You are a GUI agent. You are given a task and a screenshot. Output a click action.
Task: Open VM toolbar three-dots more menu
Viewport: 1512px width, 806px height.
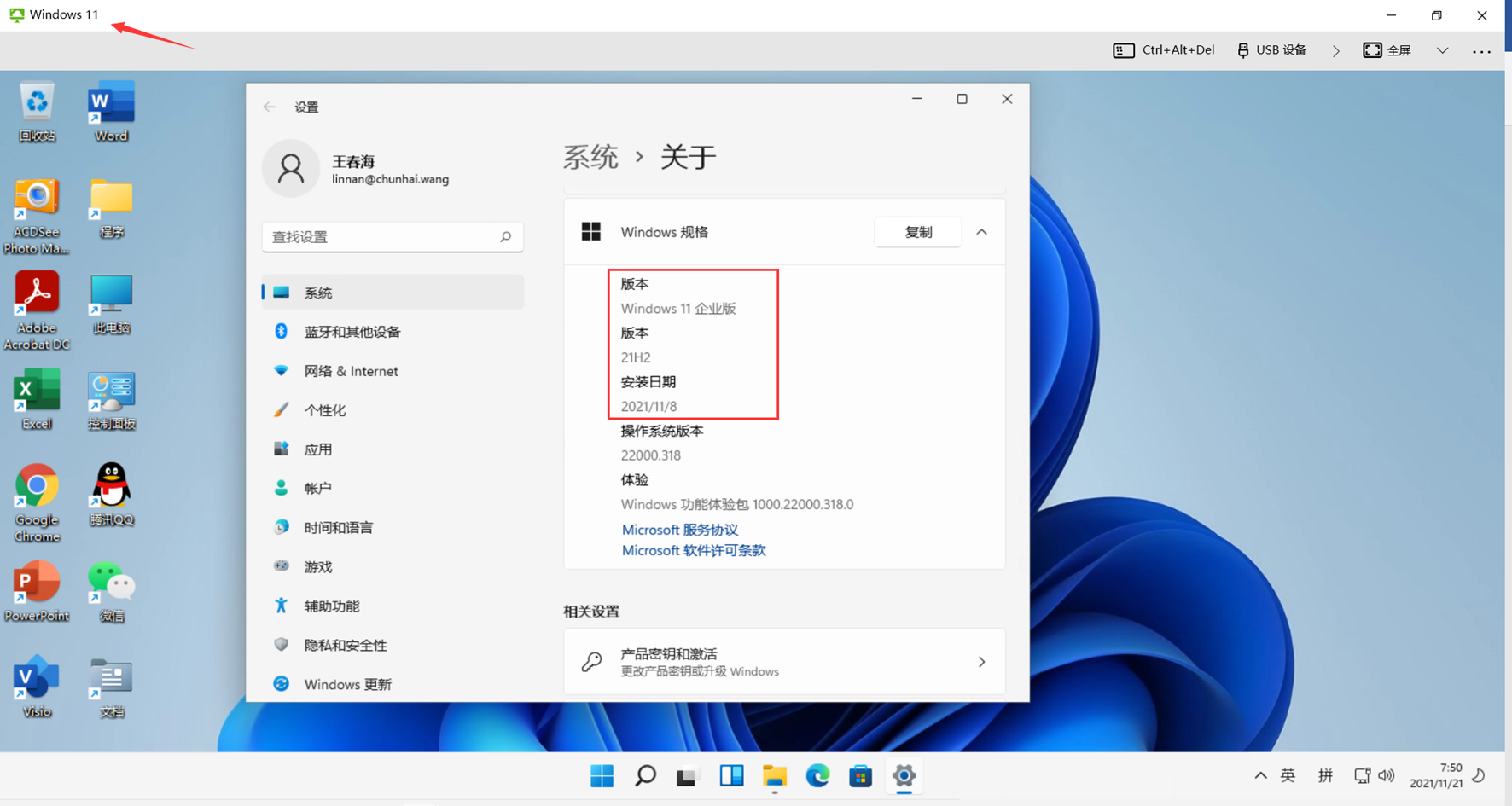point(1482,51)
